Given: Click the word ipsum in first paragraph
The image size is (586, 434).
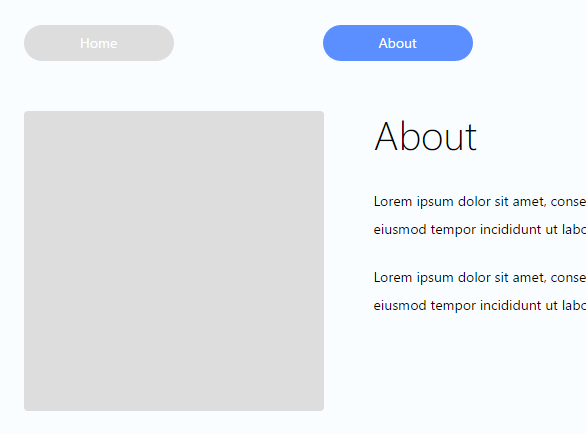Looking at the screenshot, I should click(435, 202).
